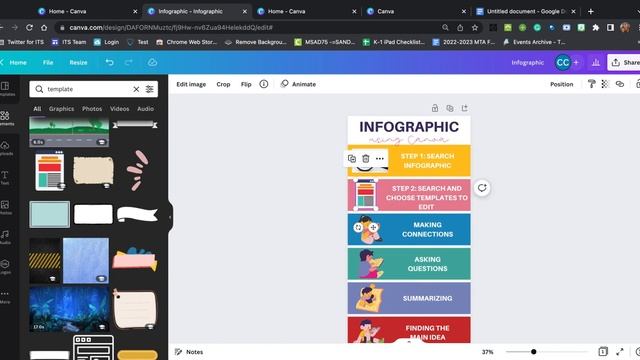Switch to the Graphics tab
The width and height of the screenshot is (640, 360).
click(x=61, y=109)
